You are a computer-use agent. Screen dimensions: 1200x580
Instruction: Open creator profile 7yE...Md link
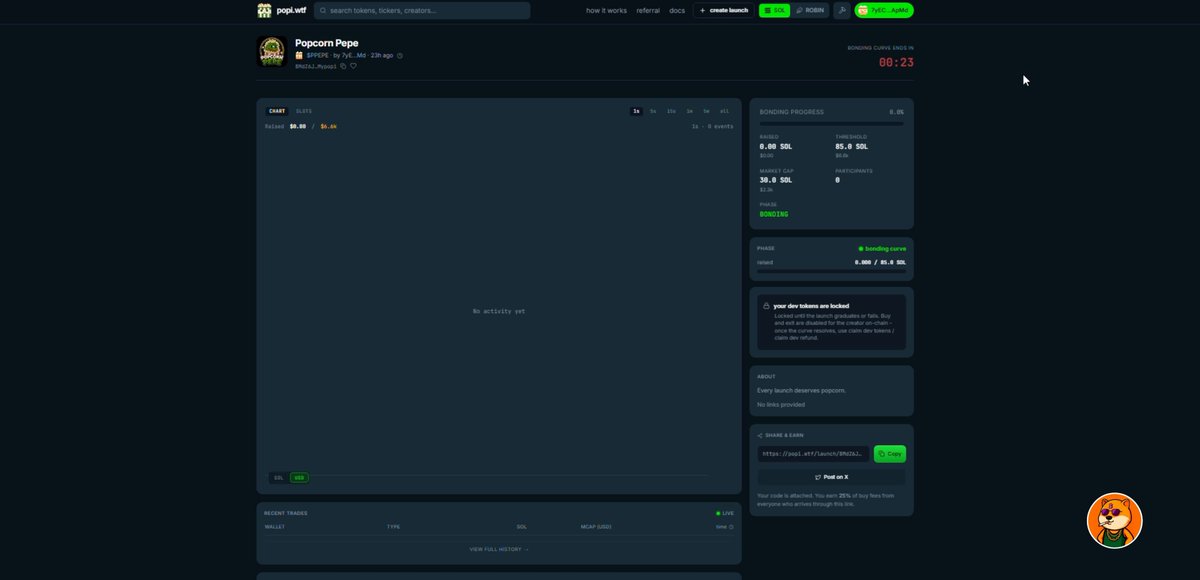[354, 55]
